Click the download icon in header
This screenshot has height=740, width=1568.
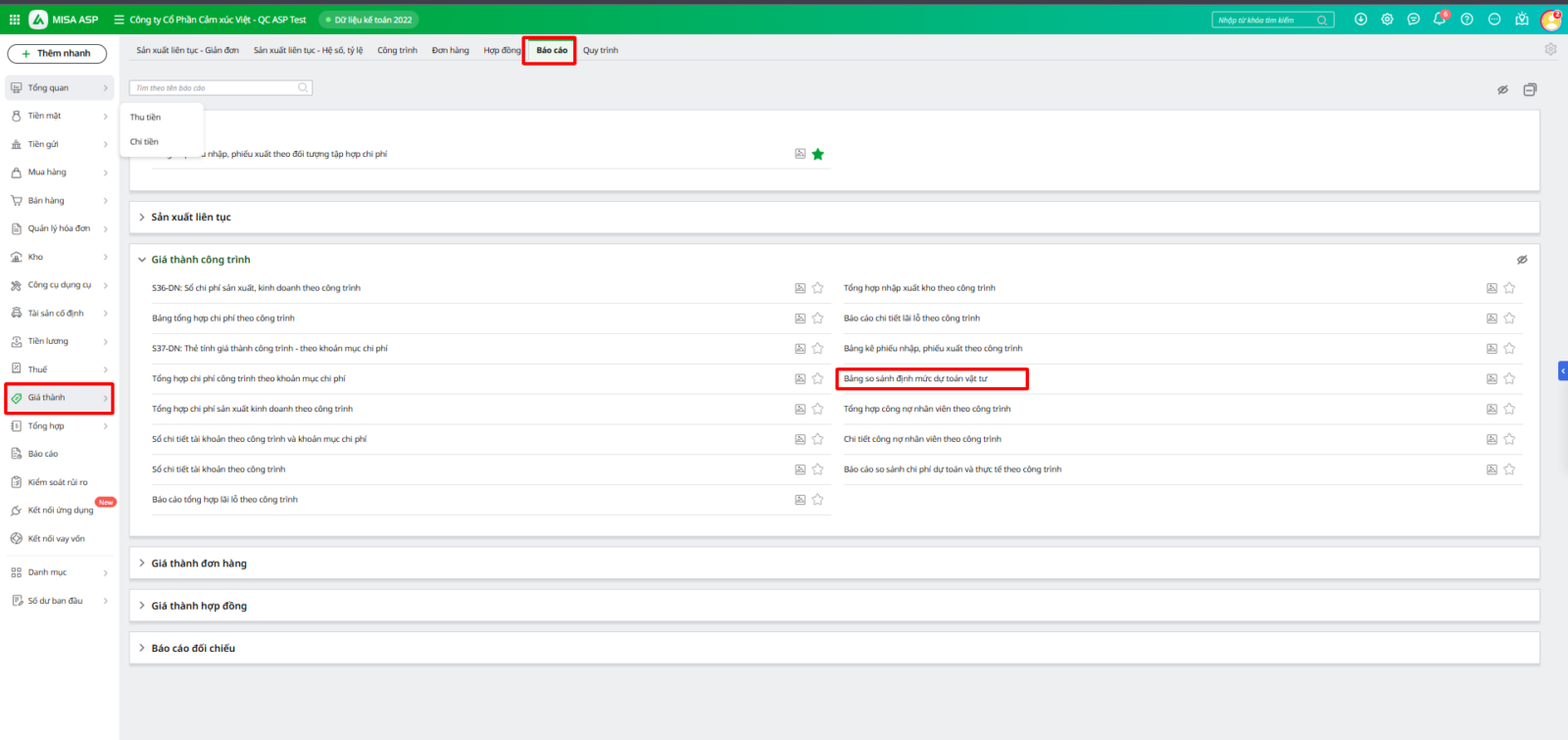pyautogui.click(x=1360, y=20)
